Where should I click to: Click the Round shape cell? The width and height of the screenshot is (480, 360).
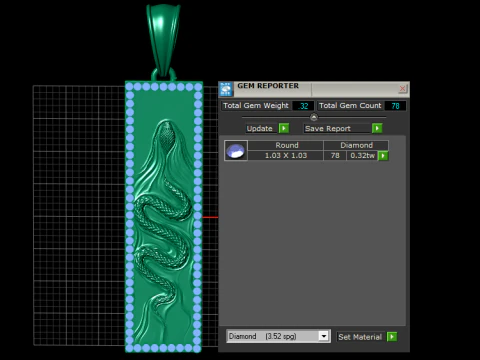pos(286,145)
